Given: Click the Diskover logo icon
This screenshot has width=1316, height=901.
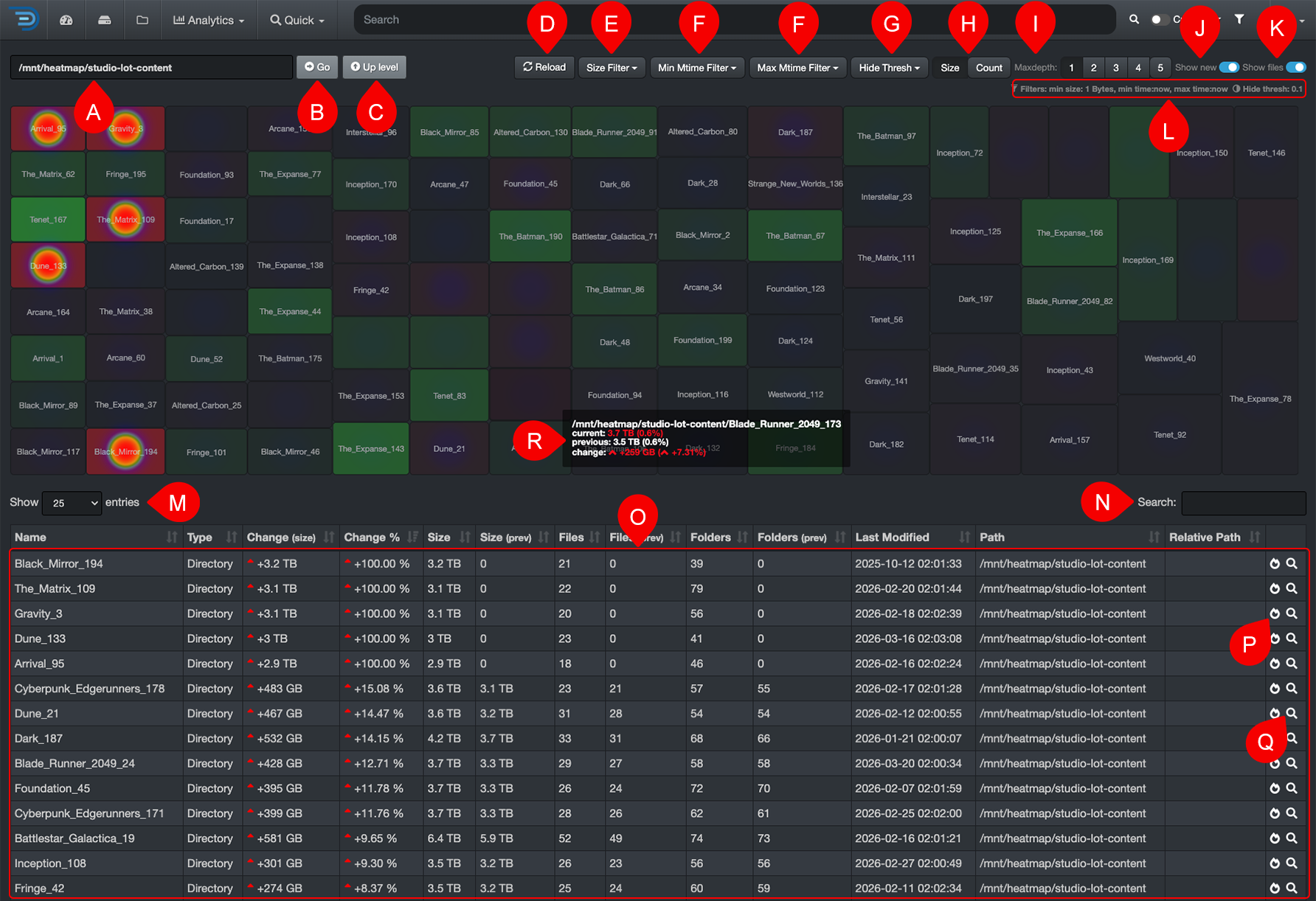Looking at the screenshot, I should tap(25, 19).
